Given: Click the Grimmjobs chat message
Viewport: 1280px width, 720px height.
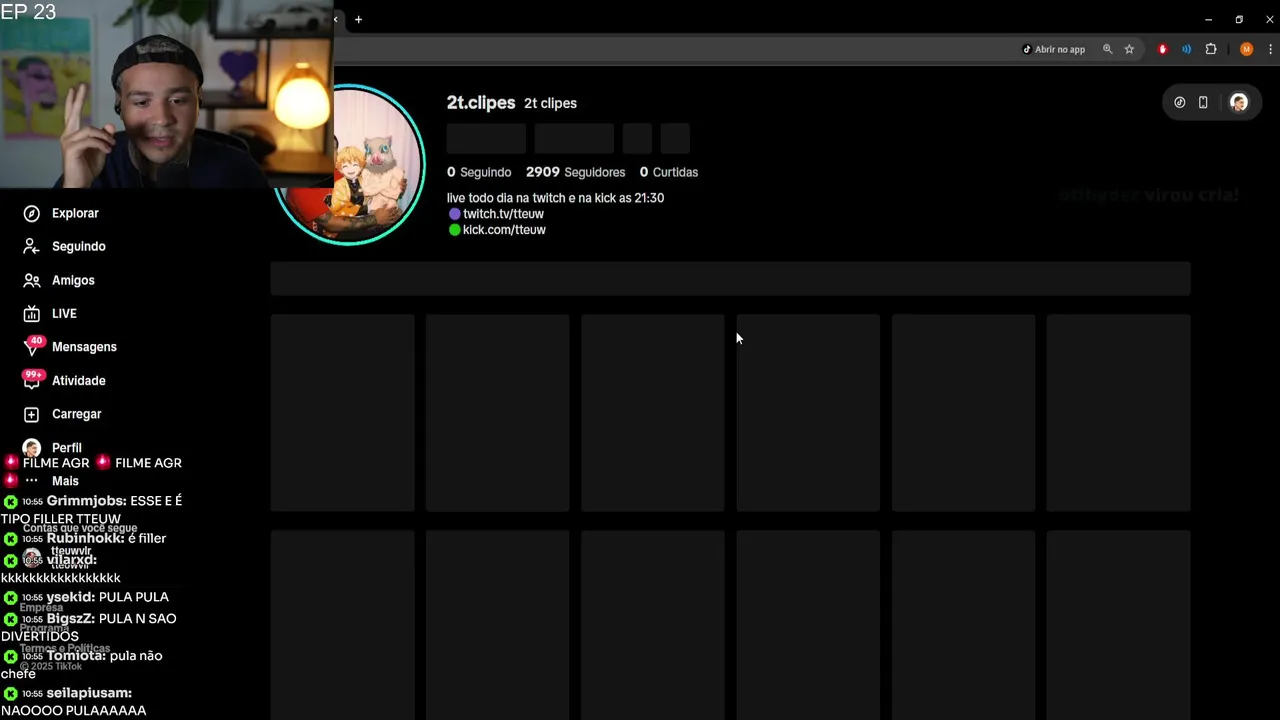Looking at the screenshot, I should [92, 510].
